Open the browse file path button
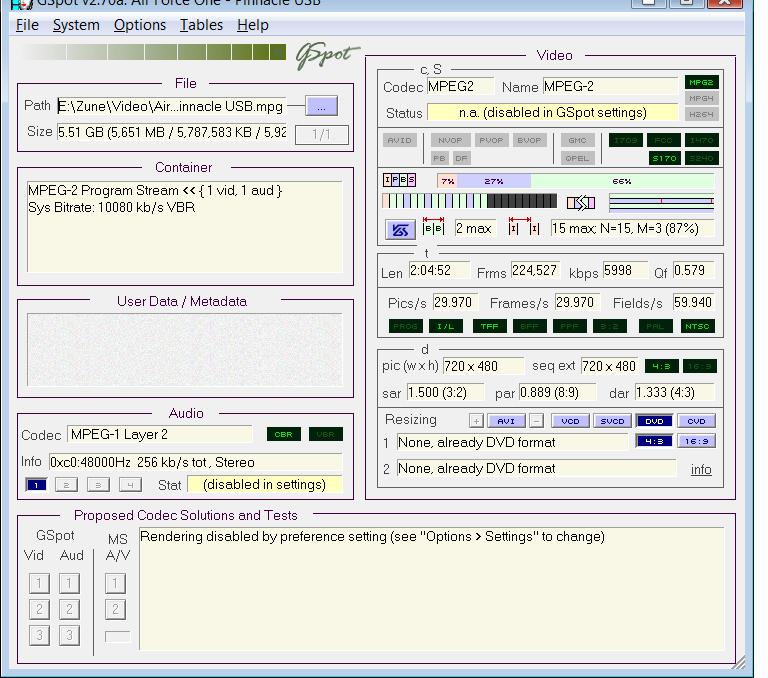Screen dimensions: 768x678 pos(321,106)
